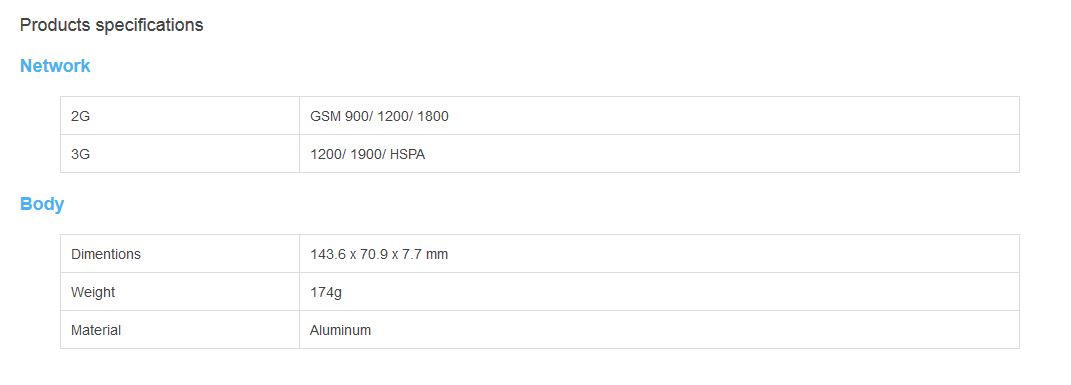Select the Weight label cell
Viewport: 1071px width, 385px height.
click(180, 292)
